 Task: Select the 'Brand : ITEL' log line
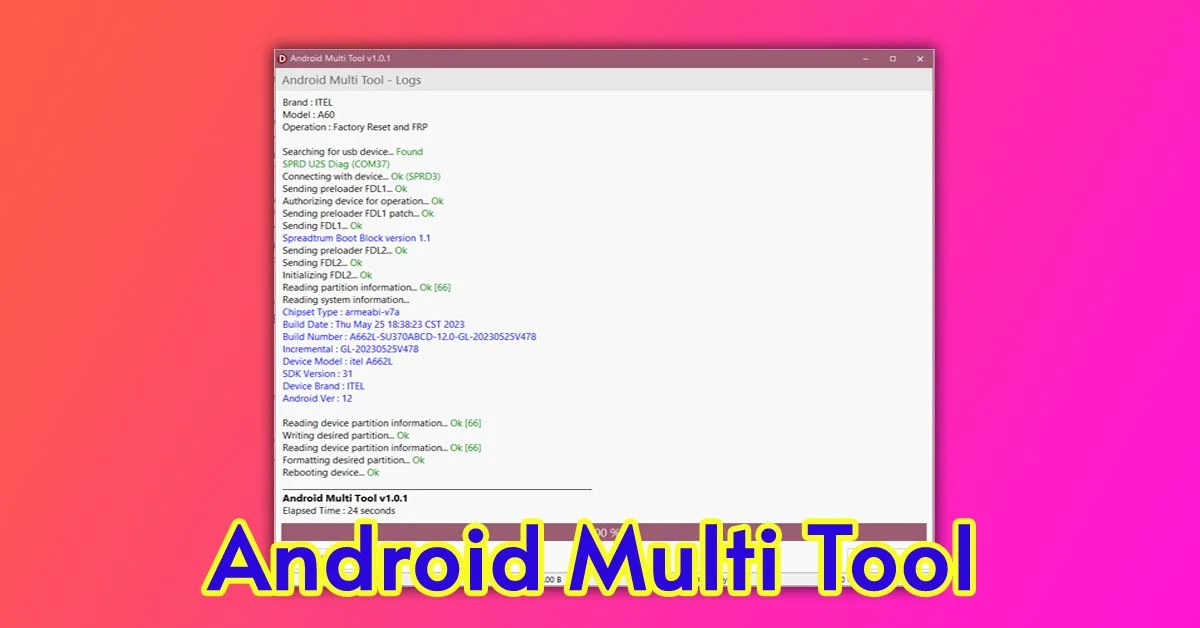coord(308,102)
